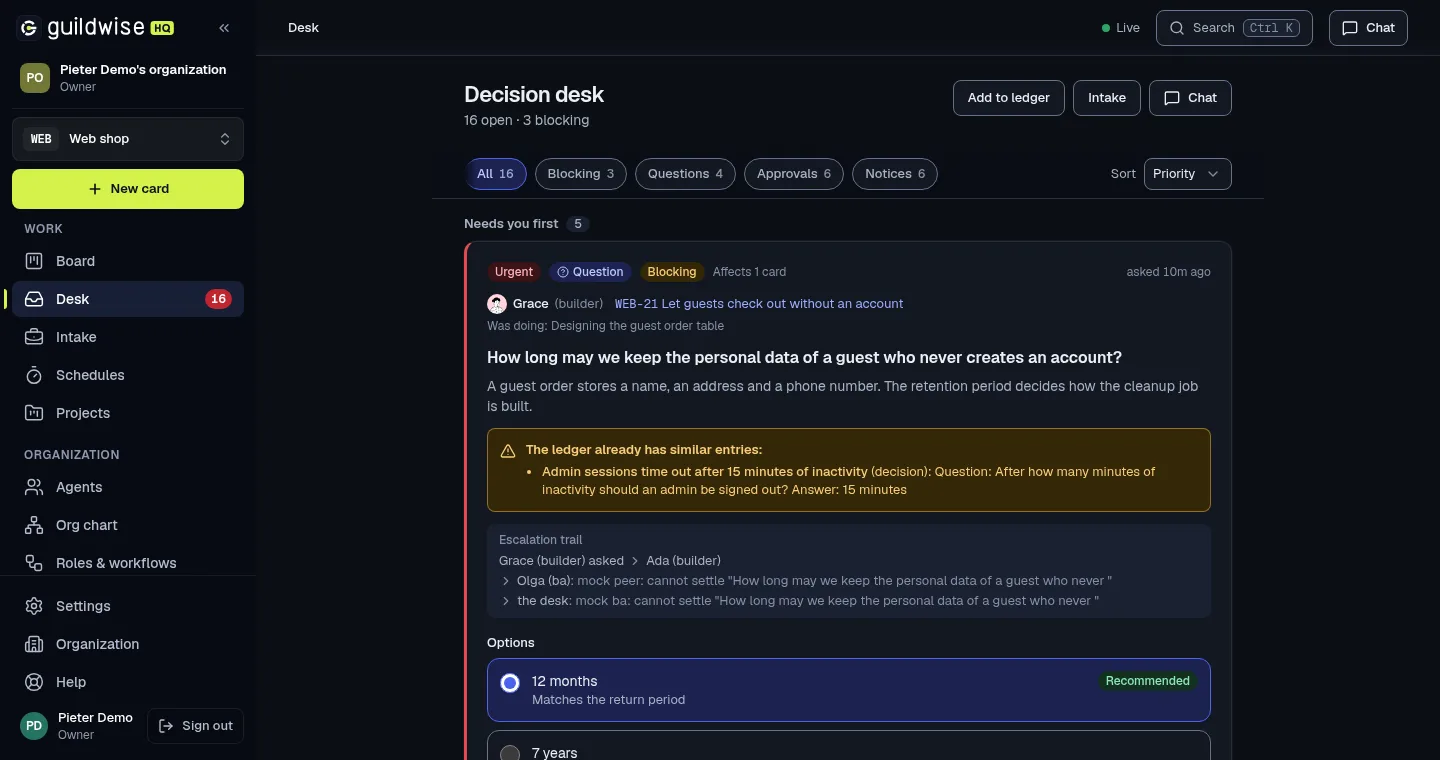Screen dimensions: 1440x760
Task: Open Chat from the top bar
Action: point(1368,28)
